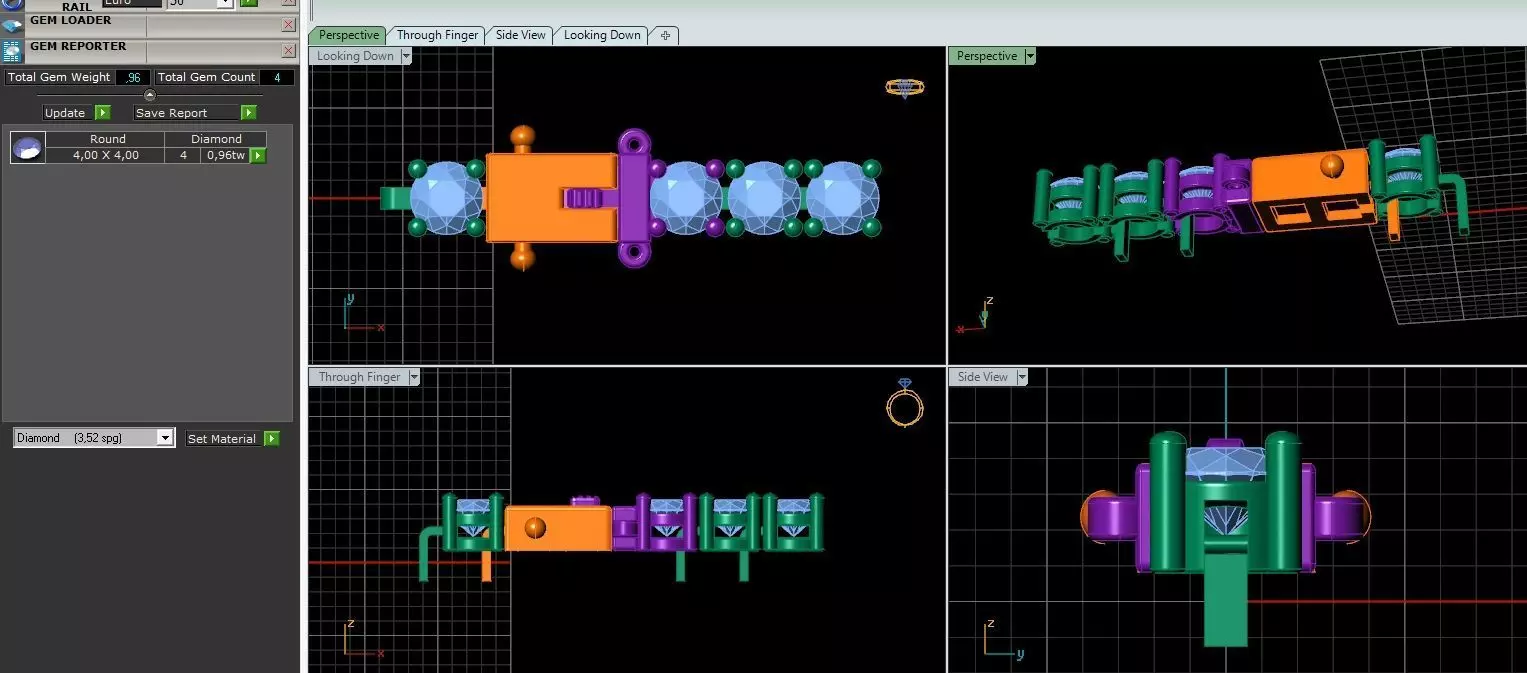Open the Perspective viewport label dropdown

1030,56
